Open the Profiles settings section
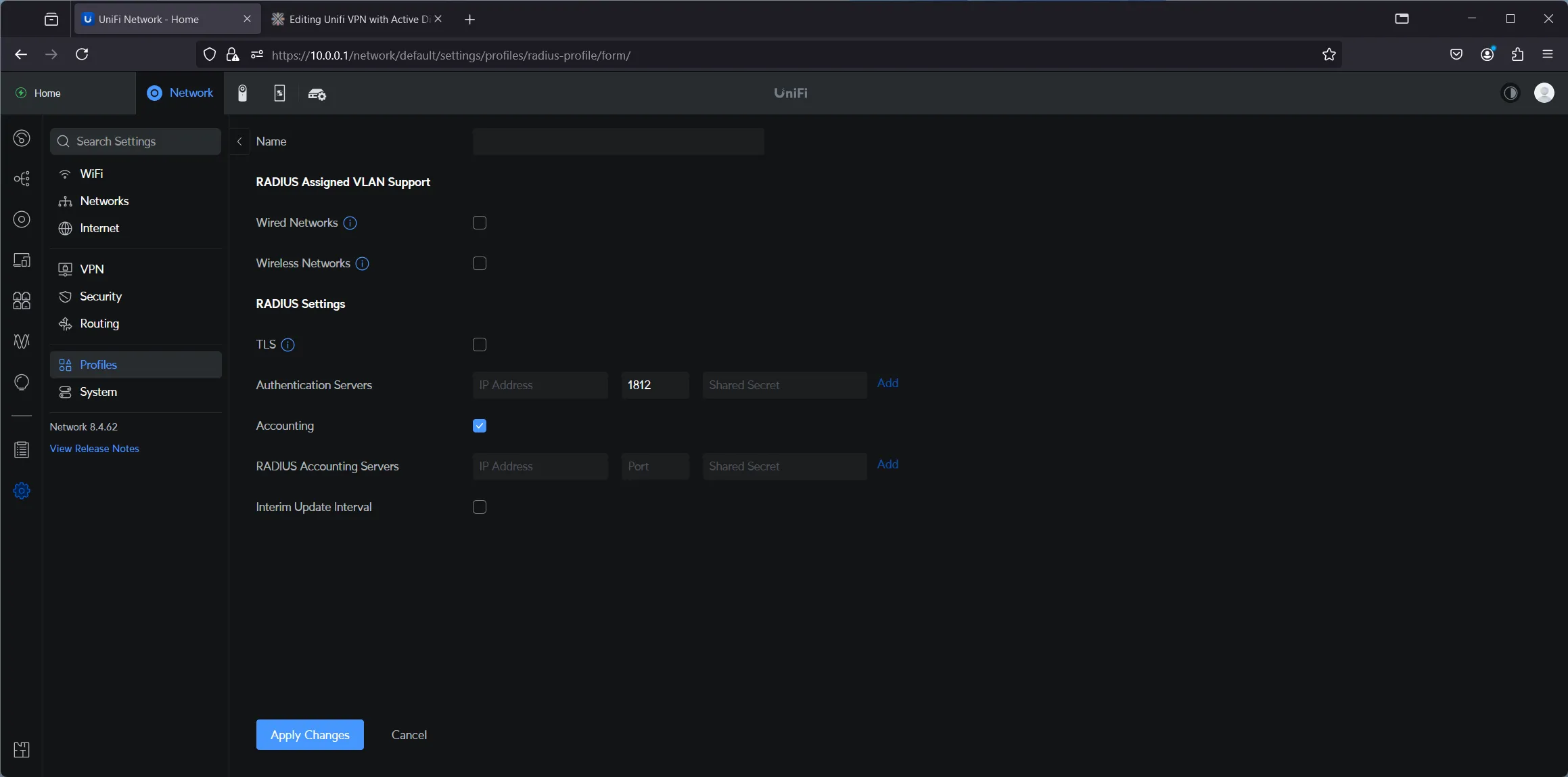 [135, 365]
